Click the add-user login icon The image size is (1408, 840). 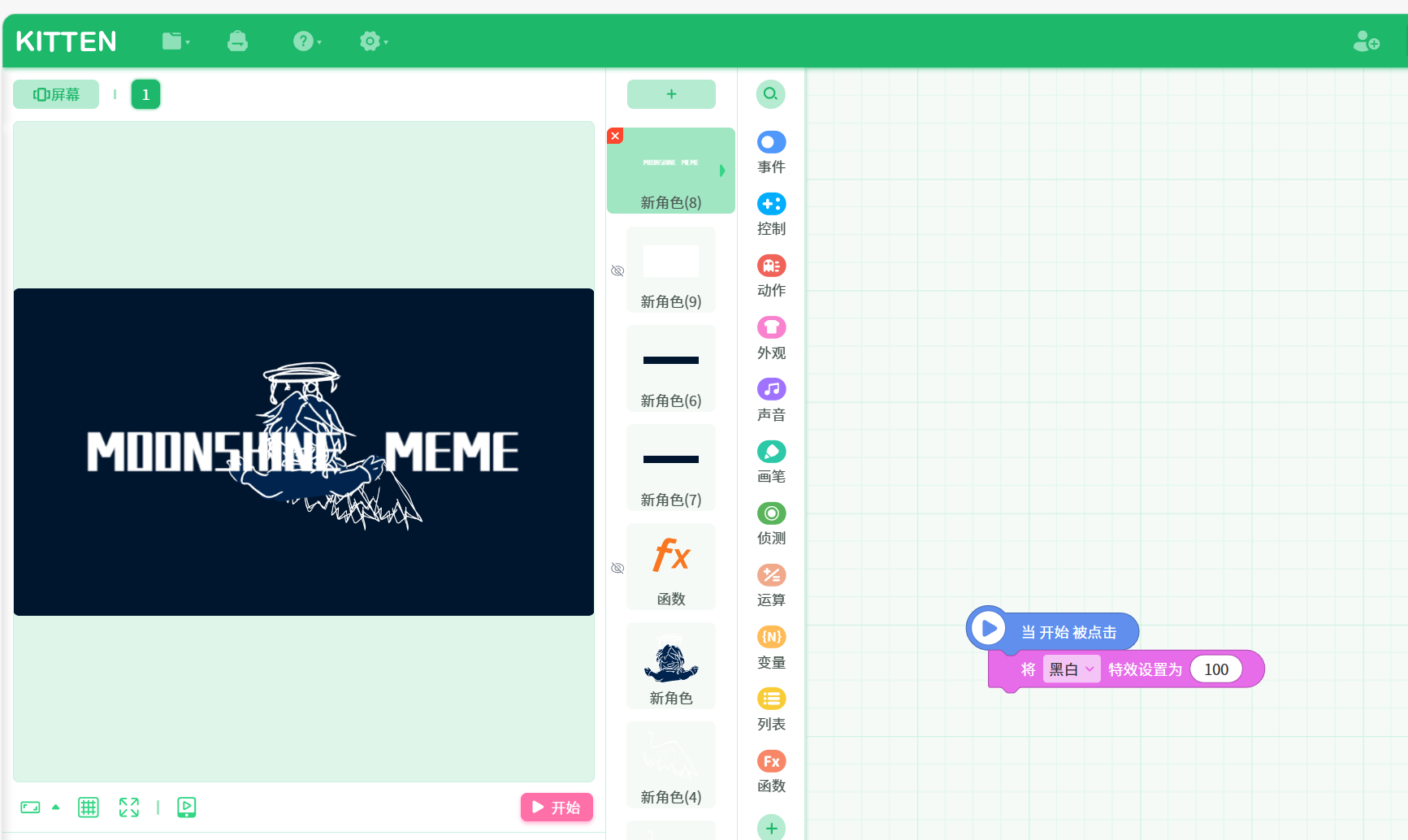click(x=1366, y=41)
